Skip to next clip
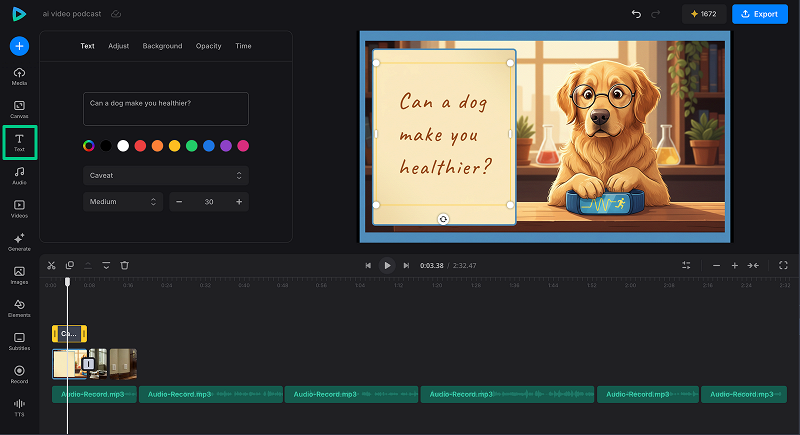 406,265
